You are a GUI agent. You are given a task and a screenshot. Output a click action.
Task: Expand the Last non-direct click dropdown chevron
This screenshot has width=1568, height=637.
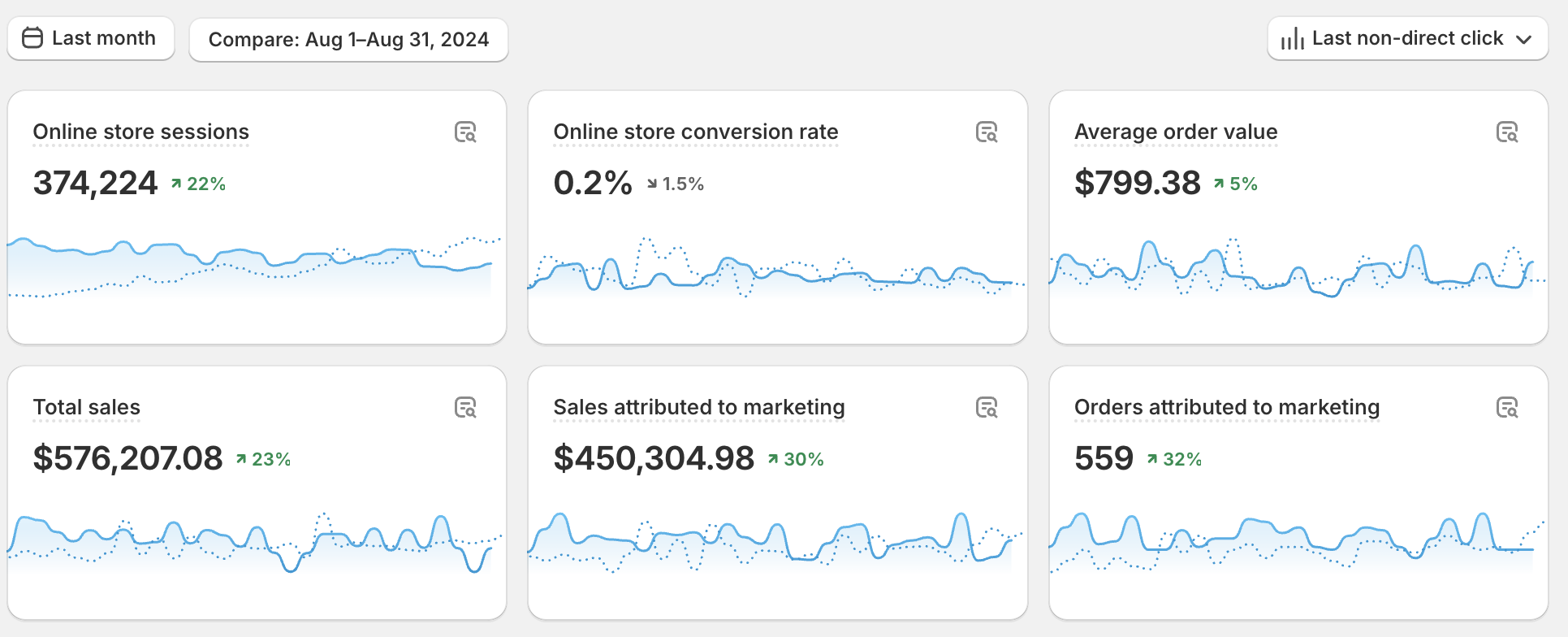point(1523,39)
